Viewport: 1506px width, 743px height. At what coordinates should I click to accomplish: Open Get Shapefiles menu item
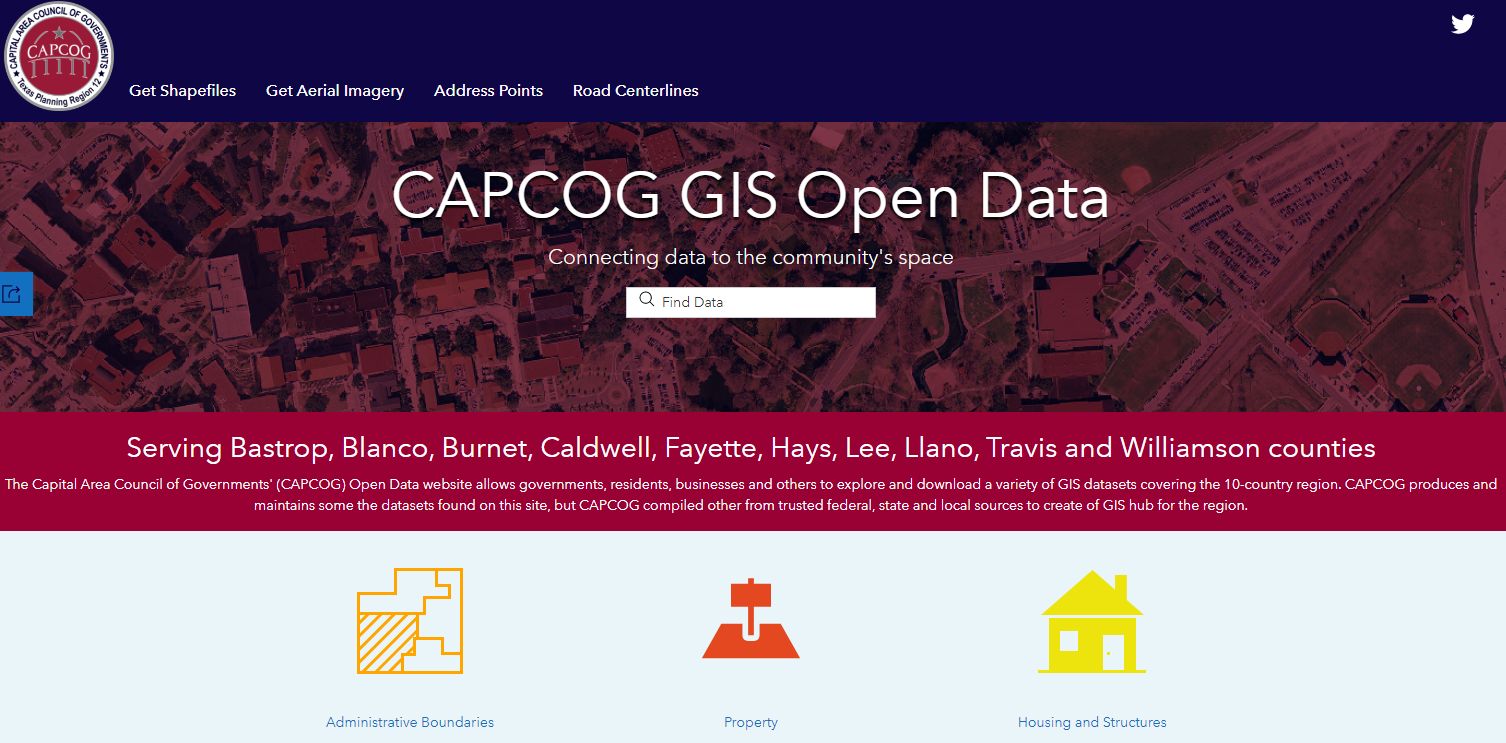point(183,90)
